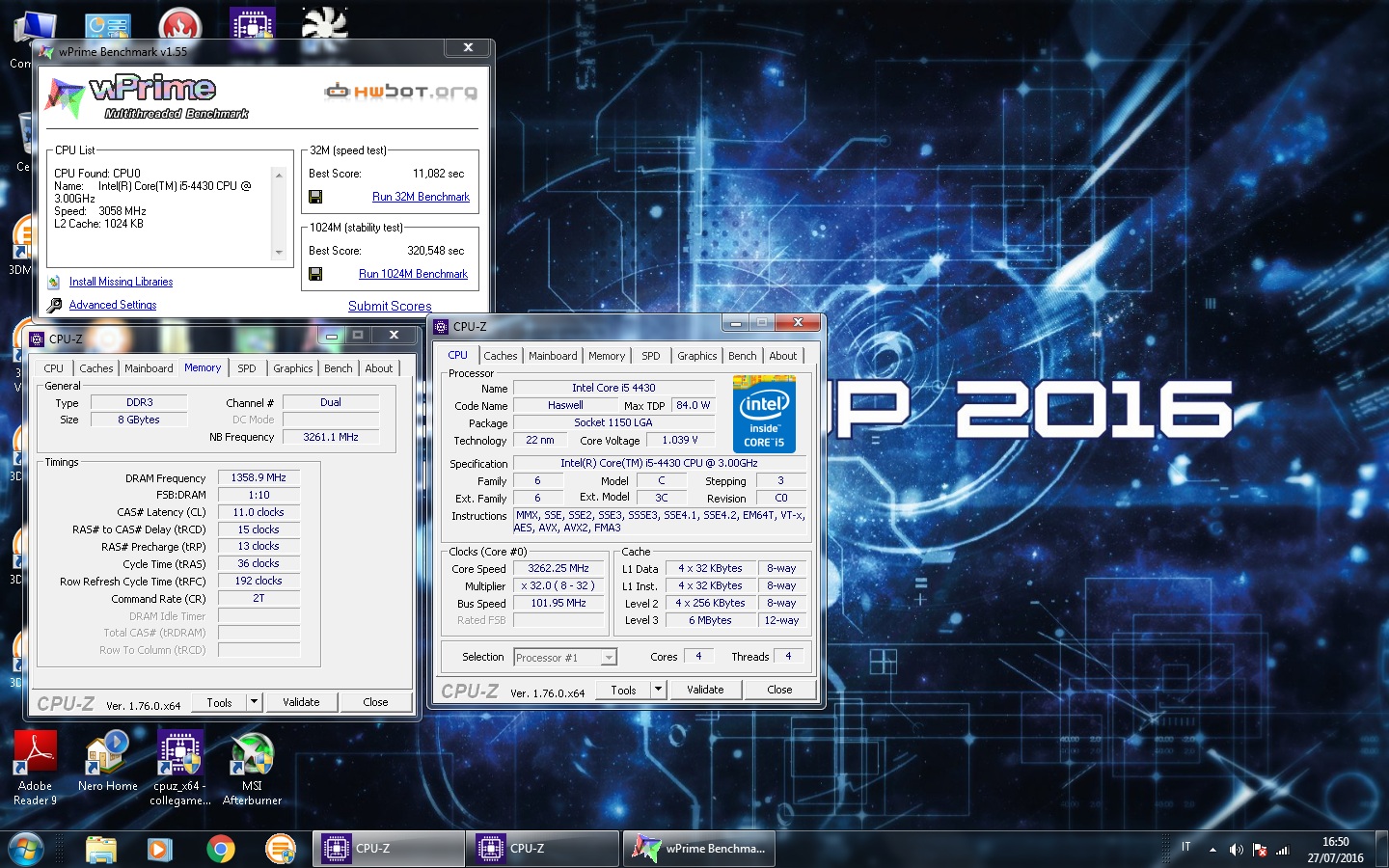Switch to Graphics tab in the CPU-Z CPU window
Image resolution: width=1389 pixels, height=868 pixels.
coord(696,356)
